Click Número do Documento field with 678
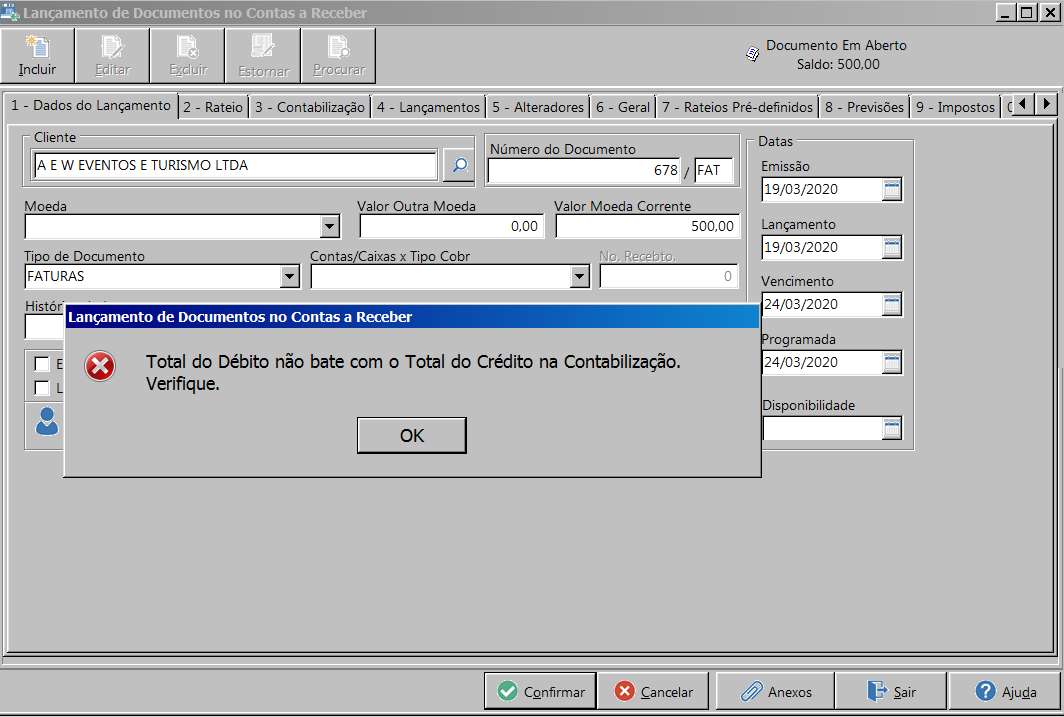This screenshot has height=717, width=1064. pos(584,170)
